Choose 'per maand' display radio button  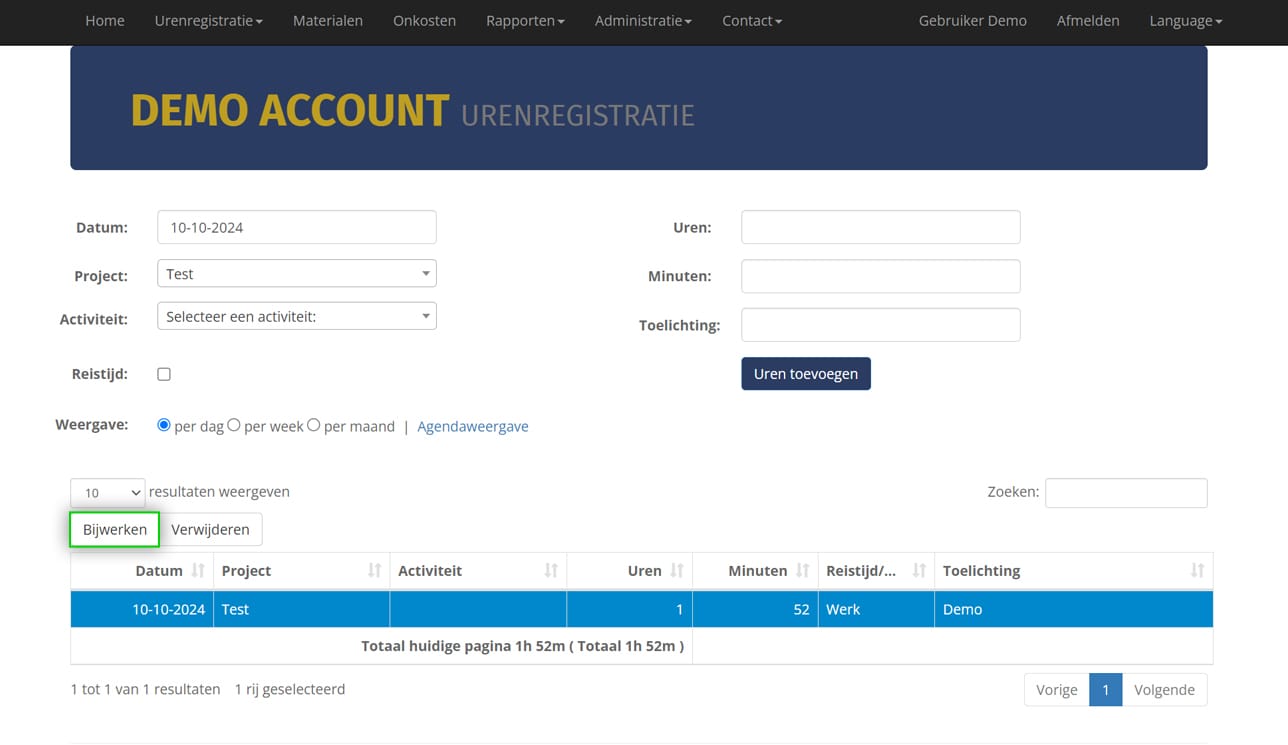click(314, 425)
